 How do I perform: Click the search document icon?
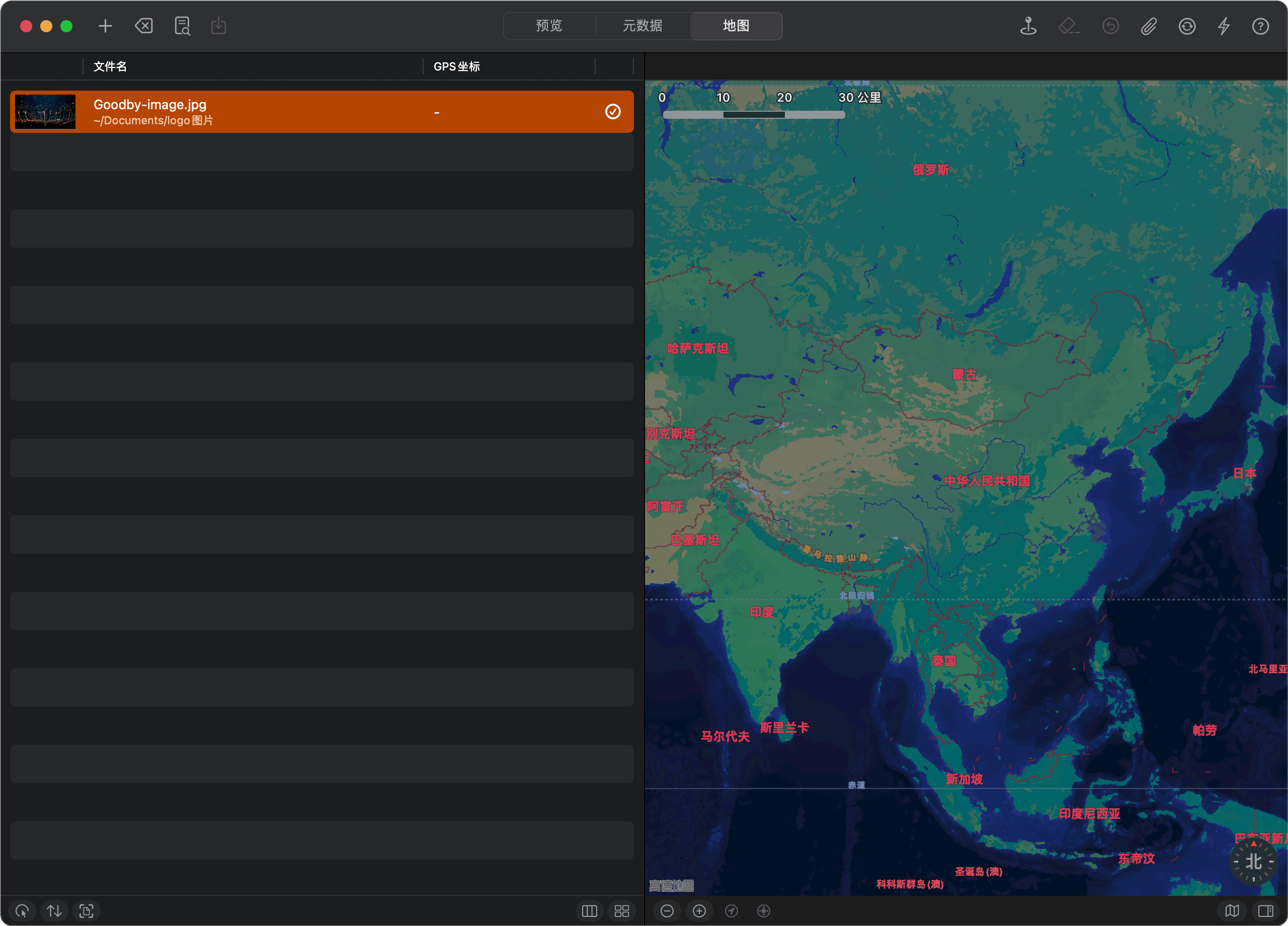pos(182,26)
